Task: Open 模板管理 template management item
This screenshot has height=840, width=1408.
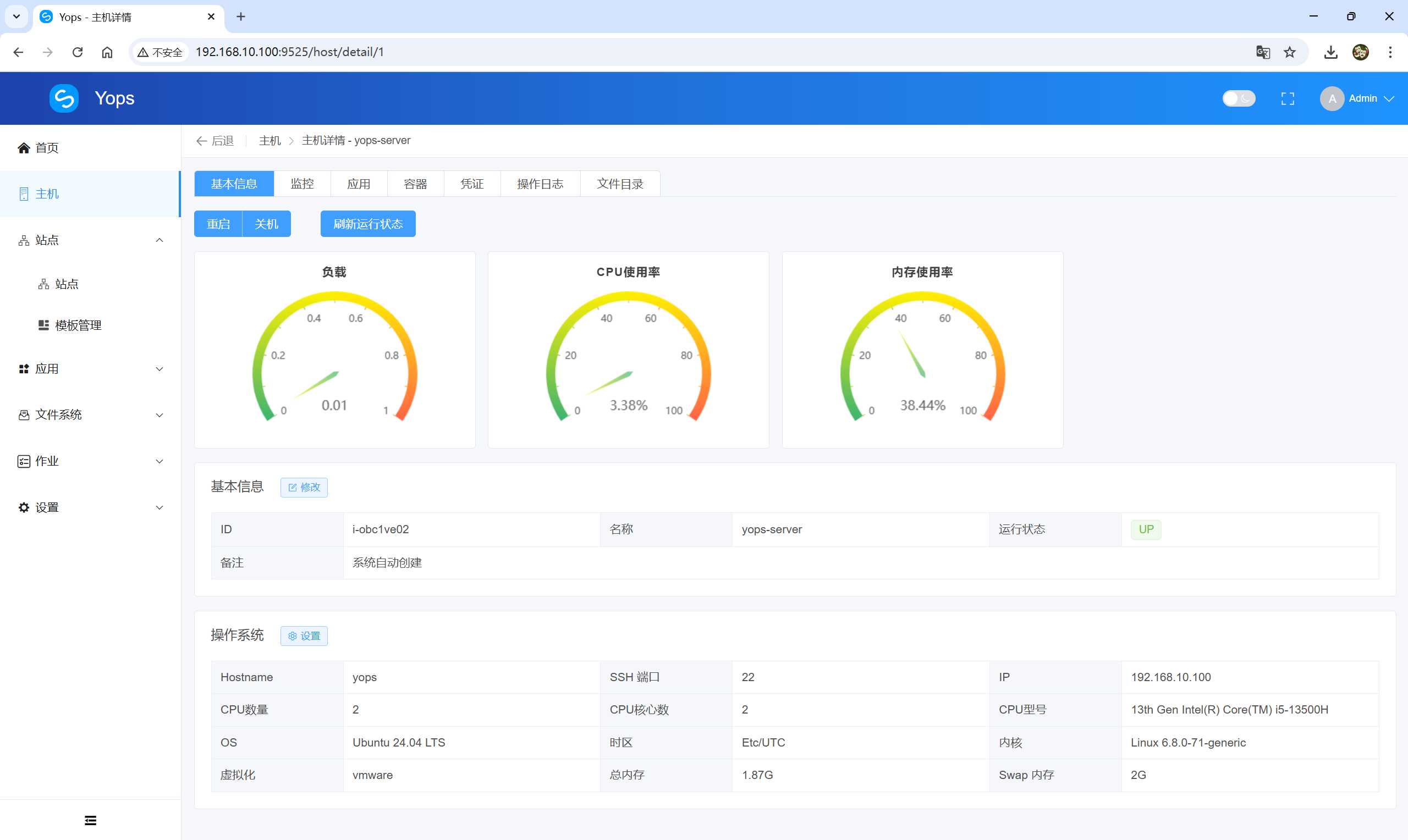Action: (78, 325)
